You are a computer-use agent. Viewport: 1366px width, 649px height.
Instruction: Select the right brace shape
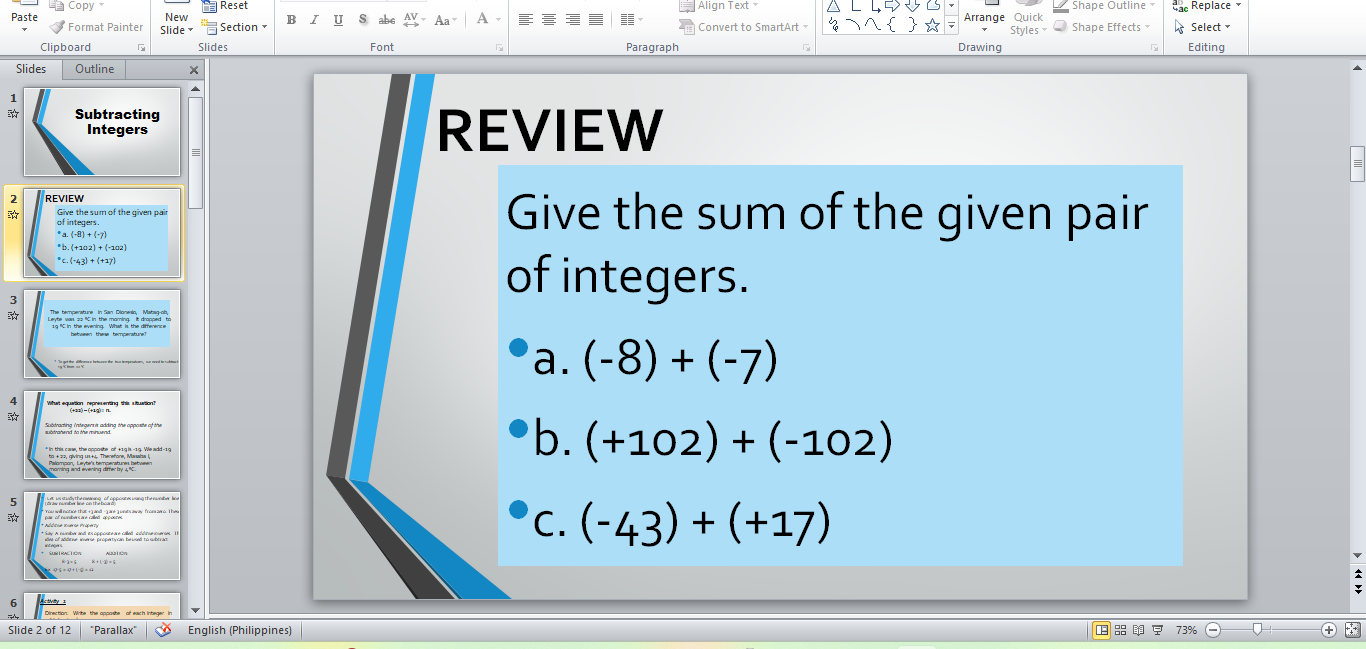[x=912, y=25]
